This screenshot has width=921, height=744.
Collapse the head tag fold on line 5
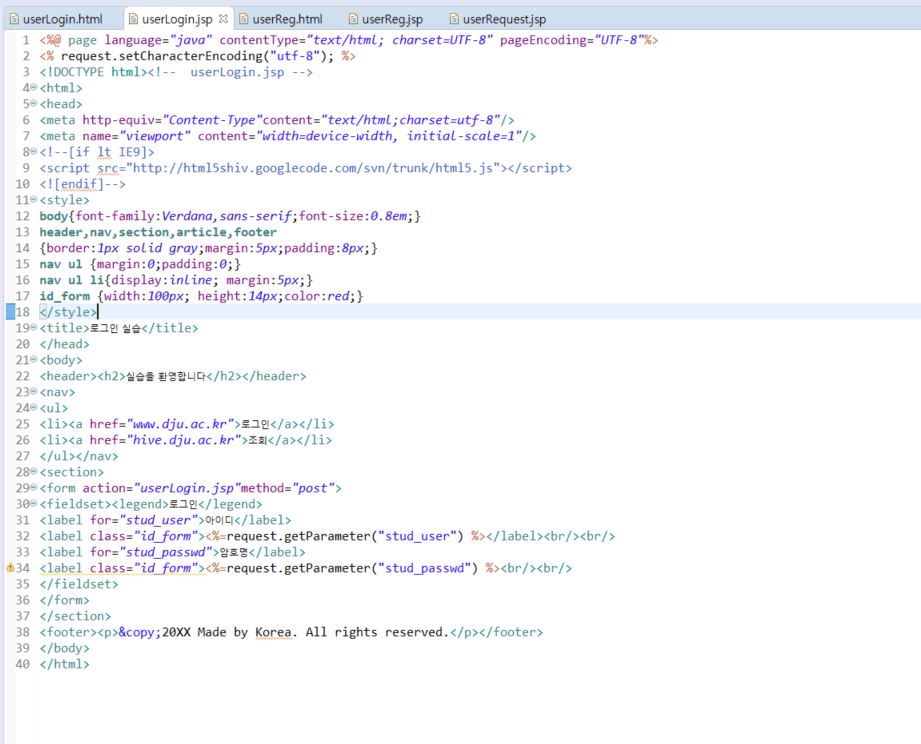coord(33,103)
